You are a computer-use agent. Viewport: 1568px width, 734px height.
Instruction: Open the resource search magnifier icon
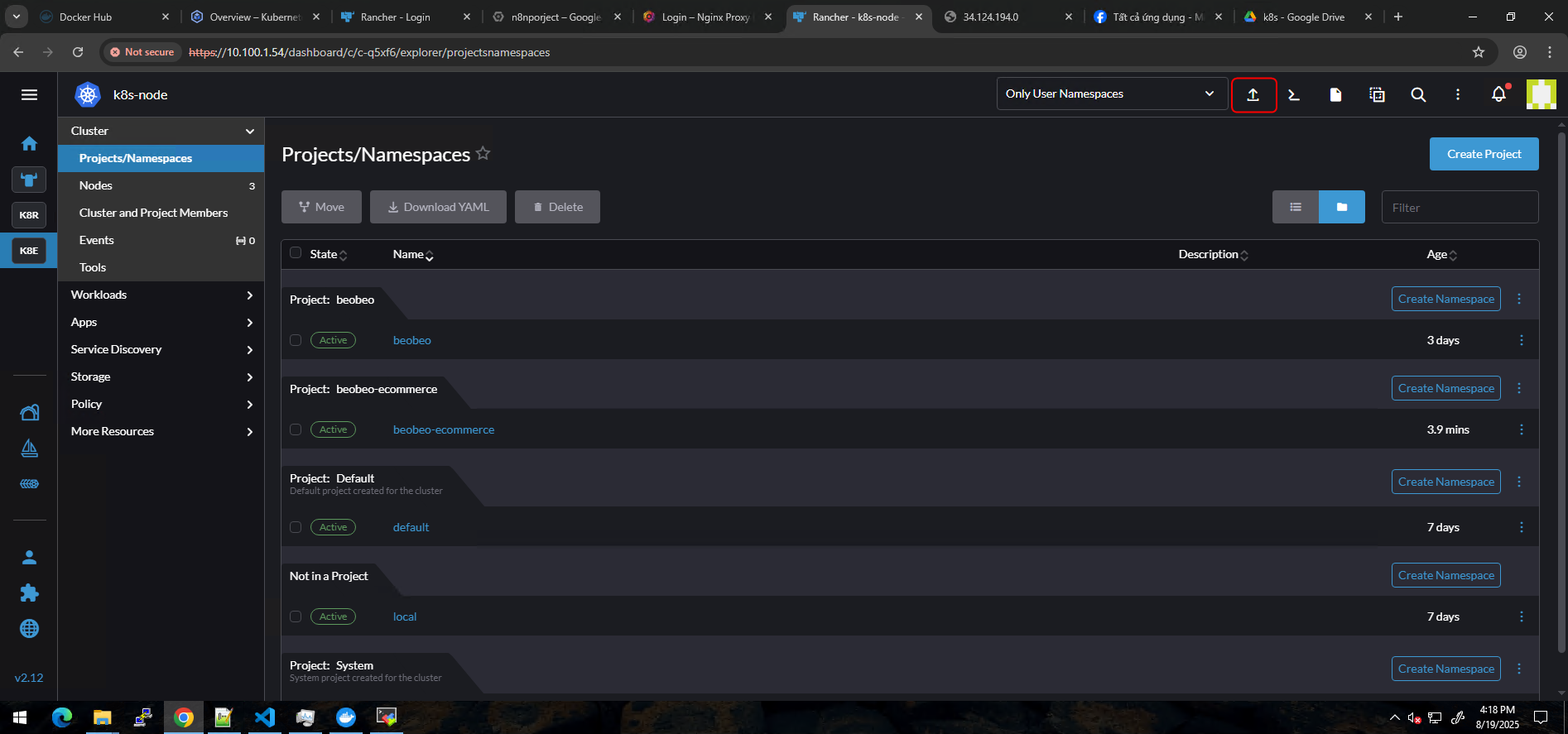click(1418, 95)
